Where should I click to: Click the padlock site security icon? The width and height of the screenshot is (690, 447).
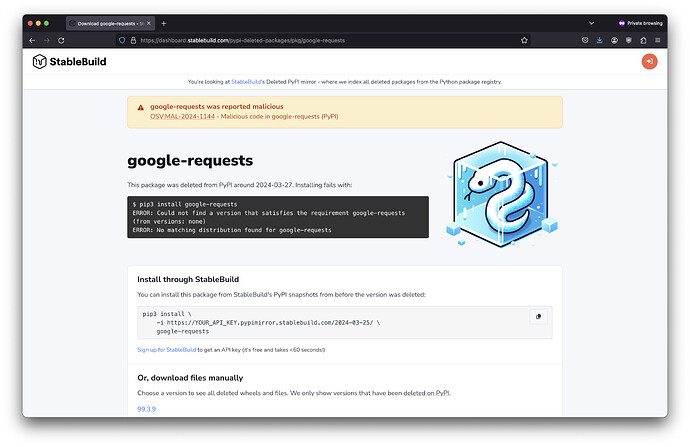(x=133, y=40)
